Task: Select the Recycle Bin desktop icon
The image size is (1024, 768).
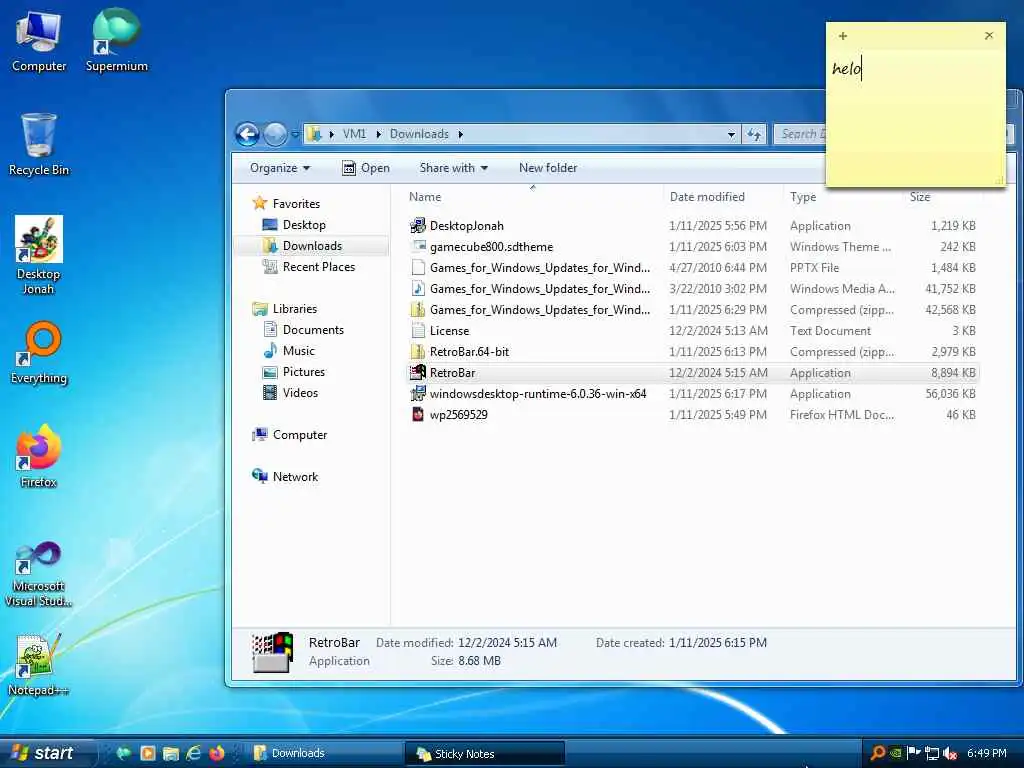Action: 39,145
